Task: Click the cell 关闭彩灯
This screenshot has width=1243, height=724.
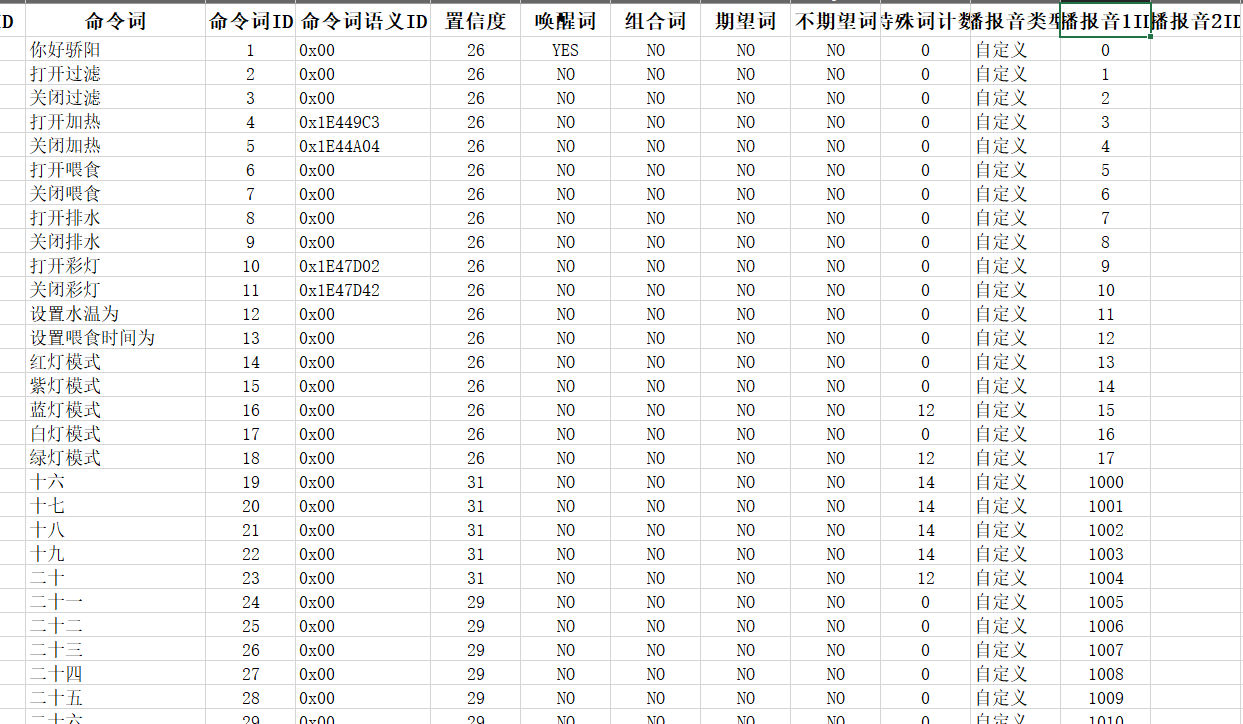Action: (x=116, y=290)
